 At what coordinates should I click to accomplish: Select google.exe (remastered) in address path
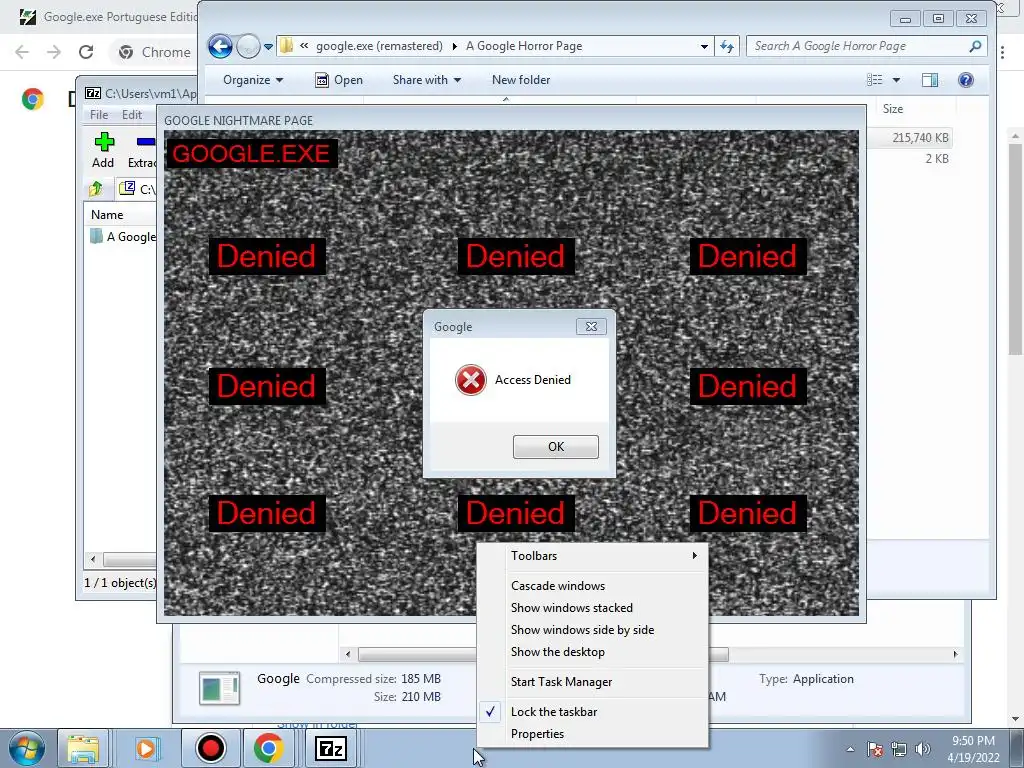[379, 46]
